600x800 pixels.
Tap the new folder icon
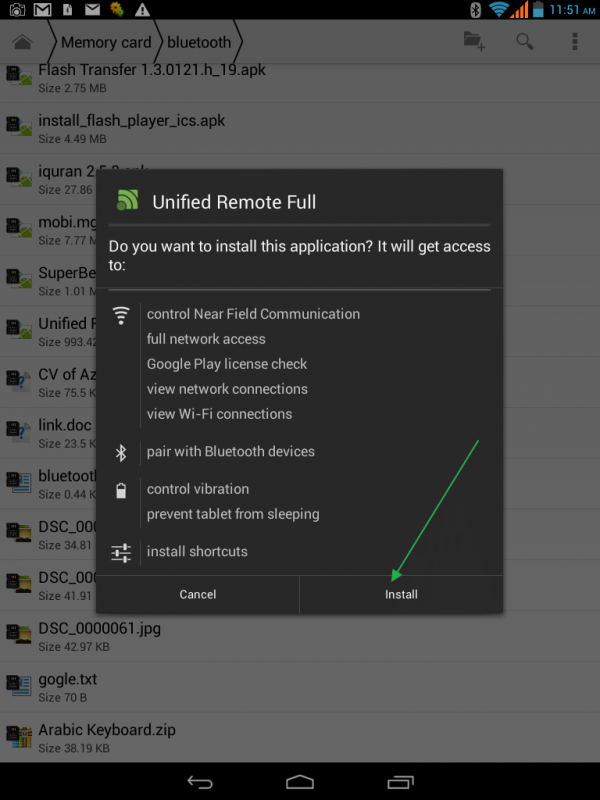(474, 41)
